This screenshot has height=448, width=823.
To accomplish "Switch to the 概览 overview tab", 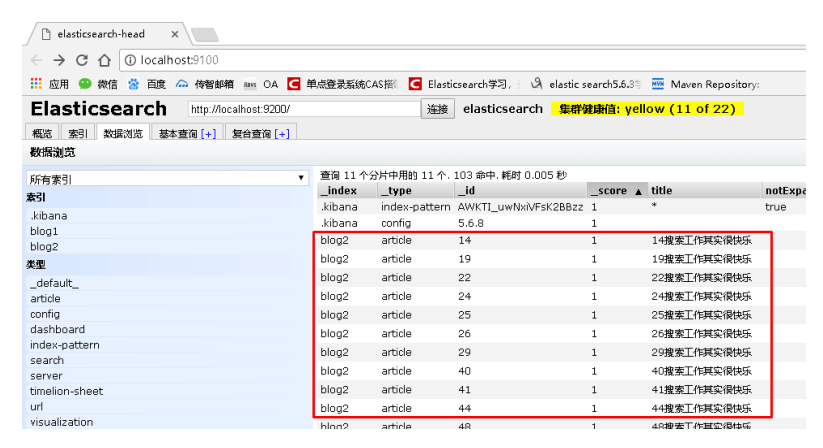I will 42,133.
